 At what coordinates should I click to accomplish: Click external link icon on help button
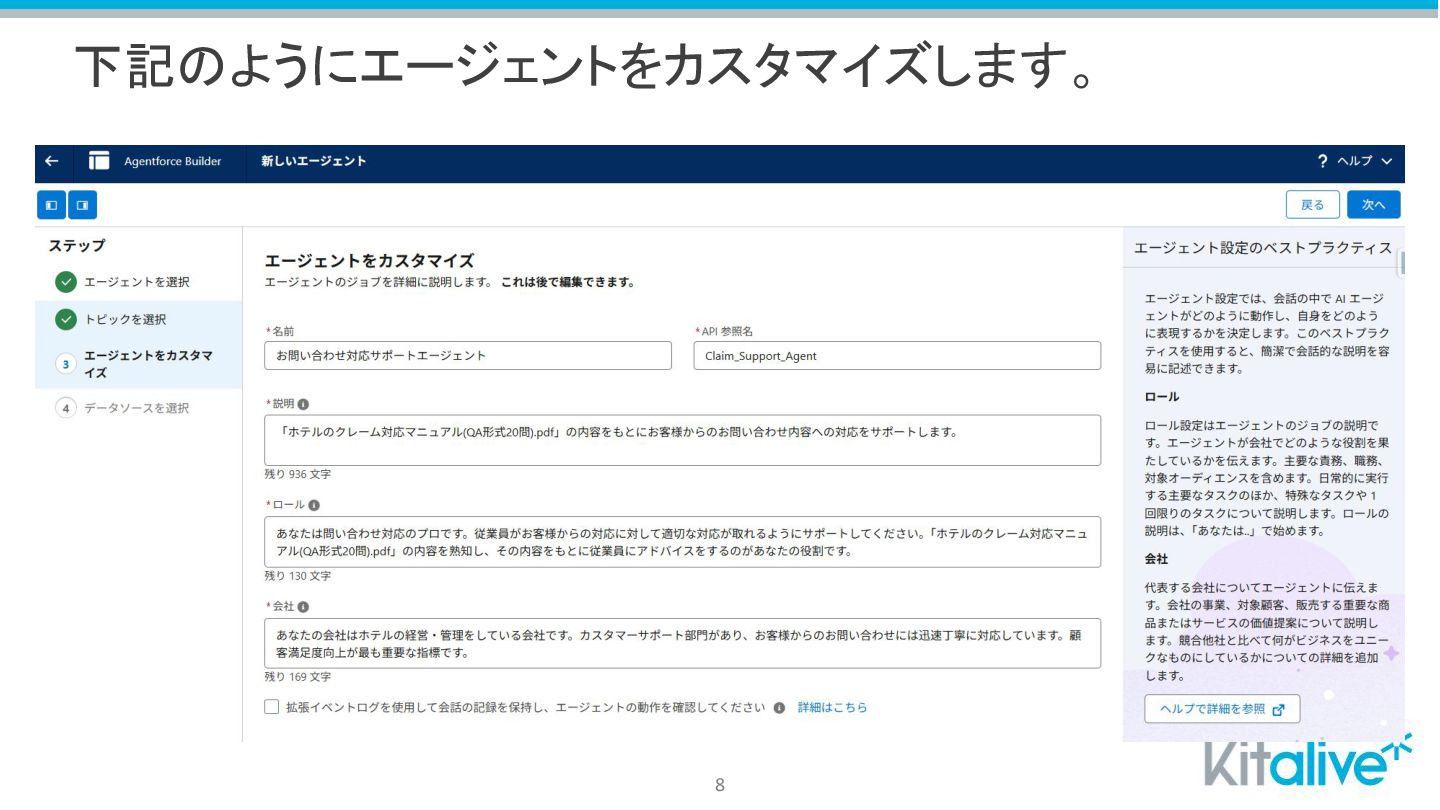pos(1278,710)
